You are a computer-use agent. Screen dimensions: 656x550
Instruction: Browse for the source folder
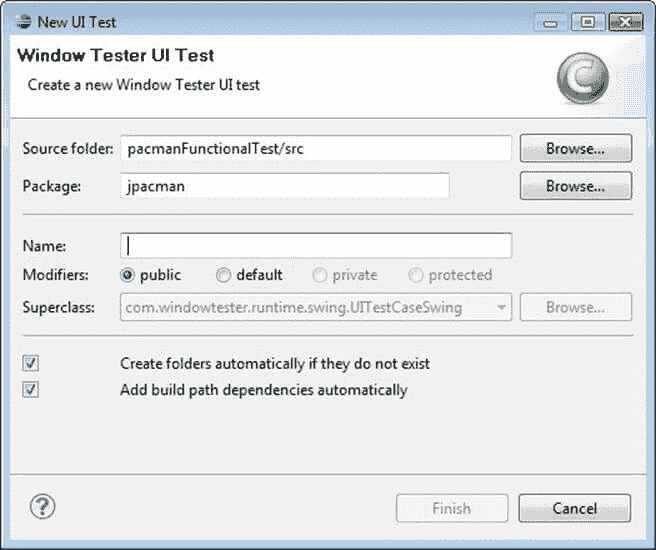(576, 148)
